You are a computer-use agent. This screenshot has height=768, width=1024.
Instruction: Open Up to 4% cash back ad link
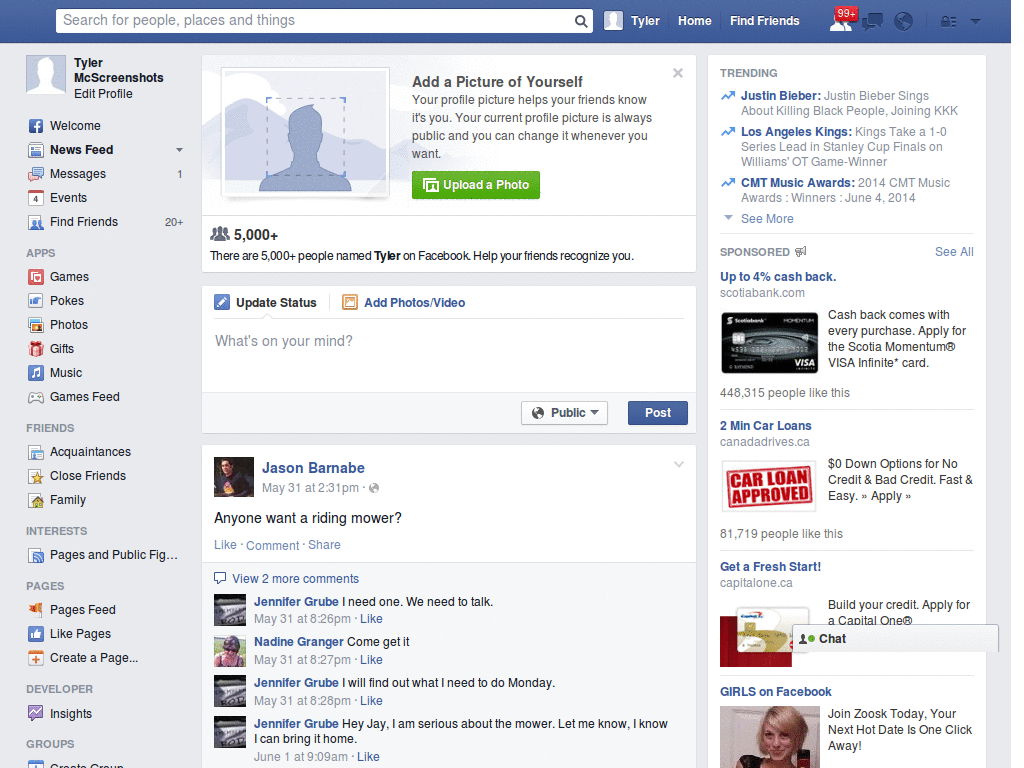click(x=778, y=277)
